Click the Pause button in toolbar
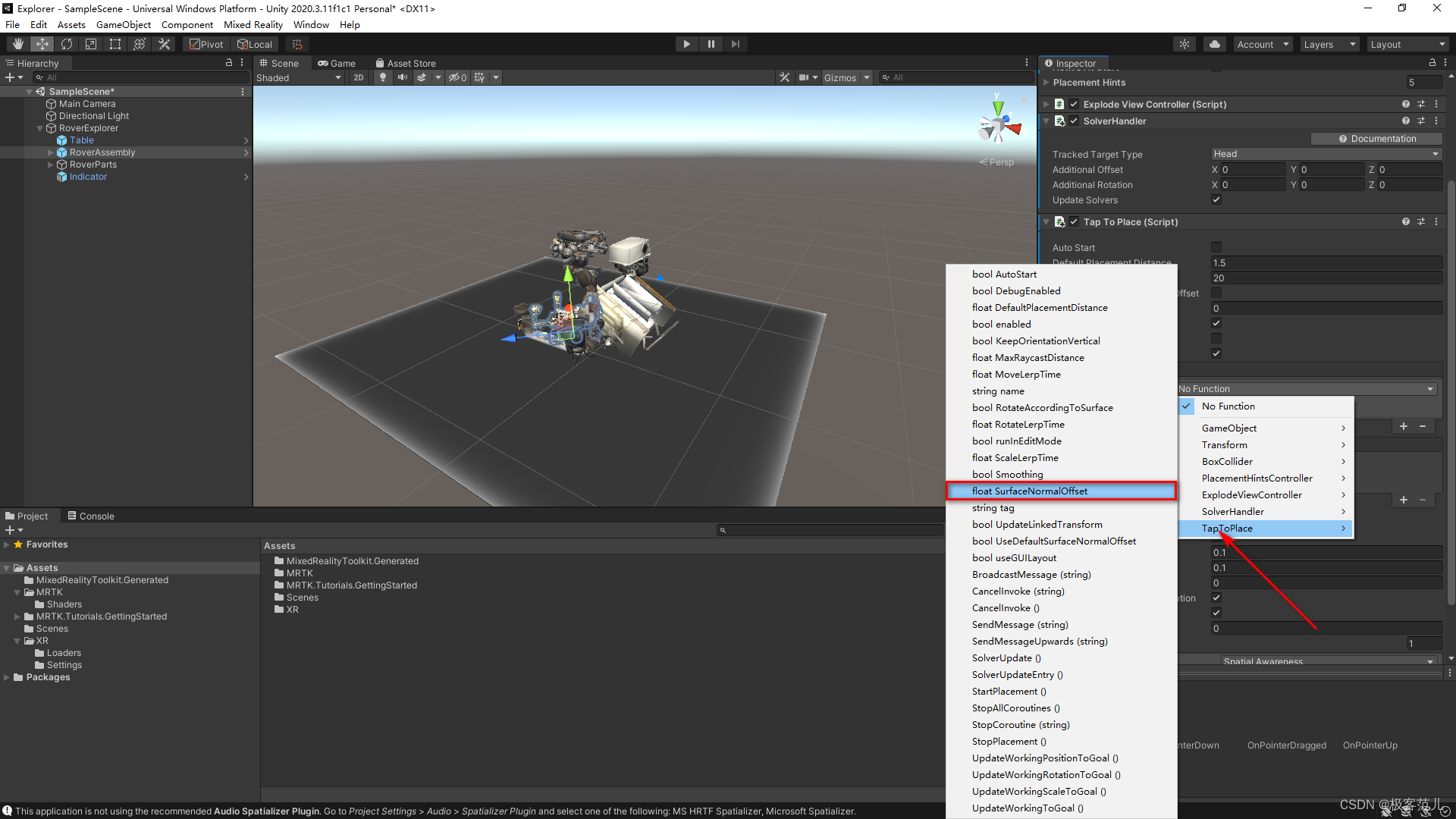This screenshot has height=819, width=1456. 711,44
